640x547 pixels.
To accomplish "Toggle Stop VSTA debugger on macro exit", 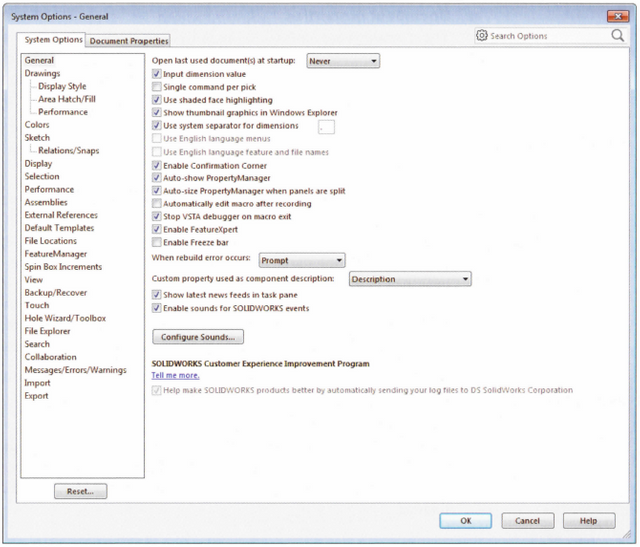I will pyautogui.click(x=157, y=216).
